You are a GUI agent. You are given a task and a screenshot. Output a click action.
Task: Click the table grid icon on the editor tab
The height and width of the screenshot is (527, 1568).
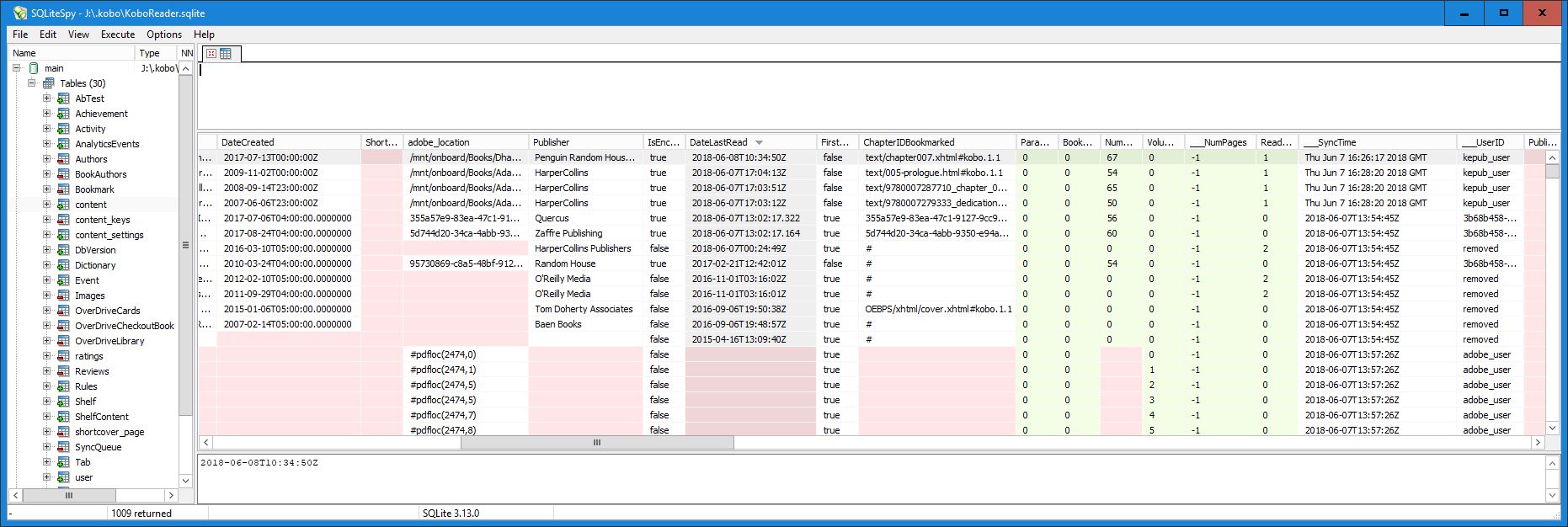point(226,53)
